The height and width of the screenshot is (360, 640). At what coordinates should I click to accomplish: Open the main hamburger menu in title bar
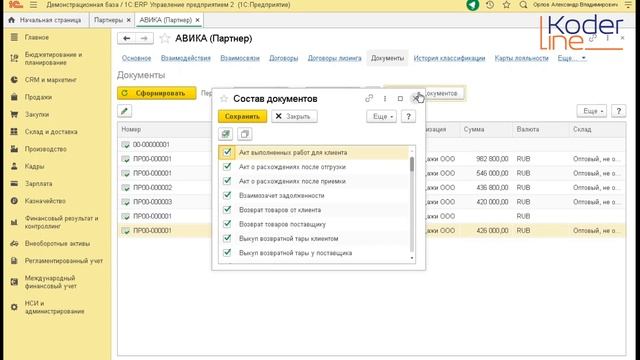coord(33,5)
